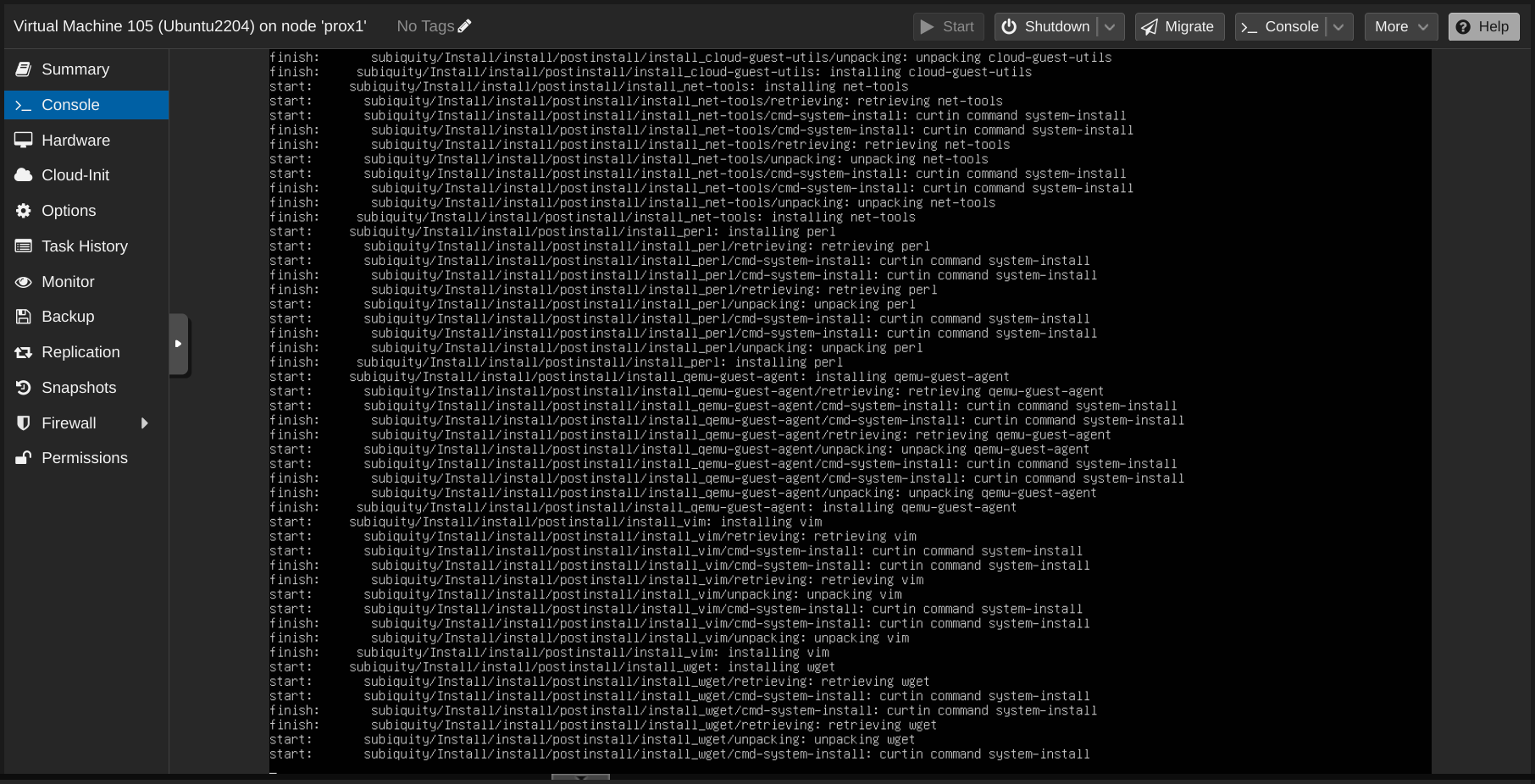The image size is (1535, 784).
Task: Click the Summary book icon
Action: [24, 69]
